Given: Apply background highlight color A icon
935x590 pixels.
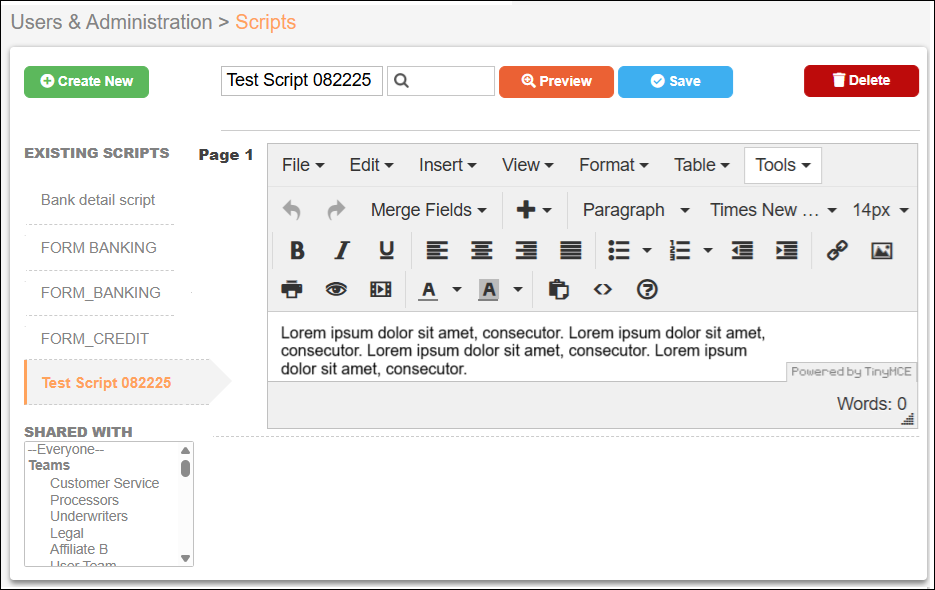Looking at the screenshot, I should click(x=488, y=291).
